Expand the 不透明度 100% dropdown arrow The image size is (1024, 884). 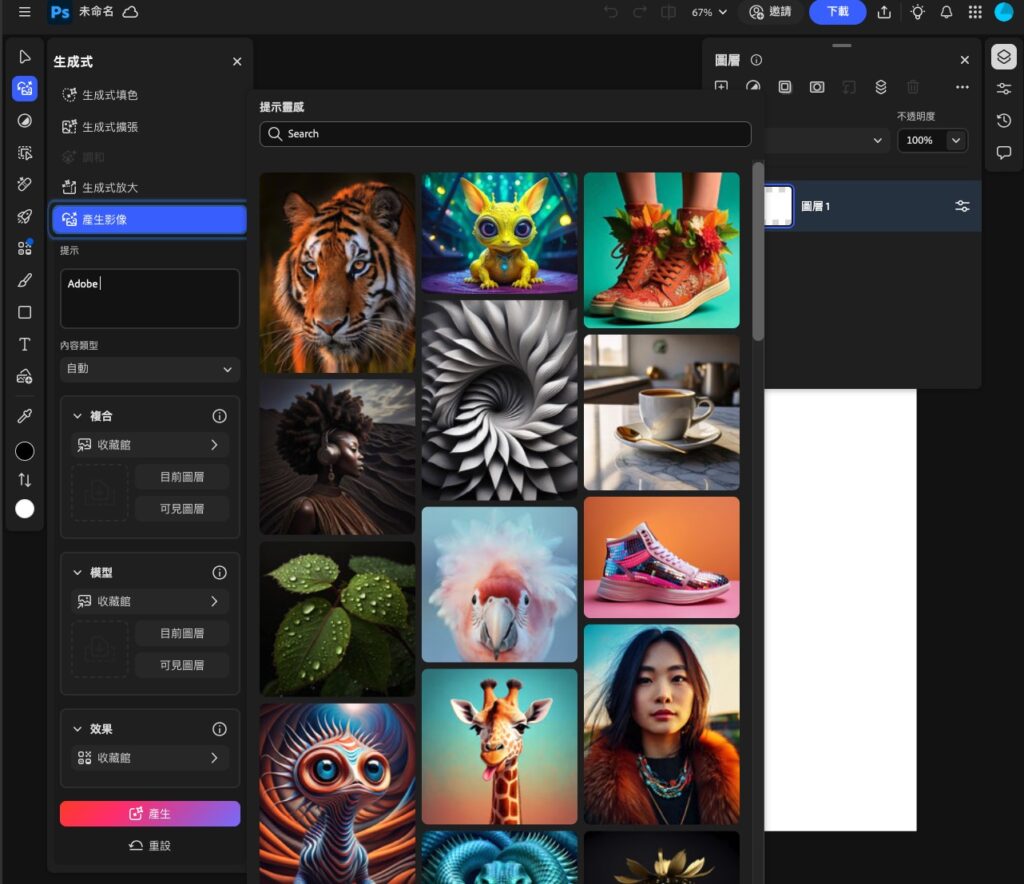(x=956, y=141)
